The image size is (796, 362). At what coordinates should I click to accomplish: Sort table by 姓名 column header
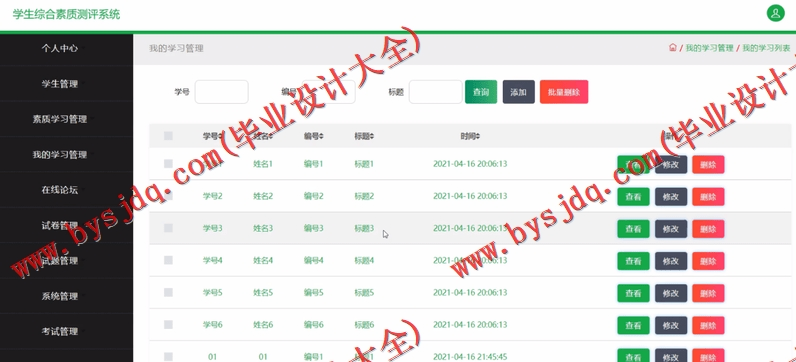click(x=263, y=136)
